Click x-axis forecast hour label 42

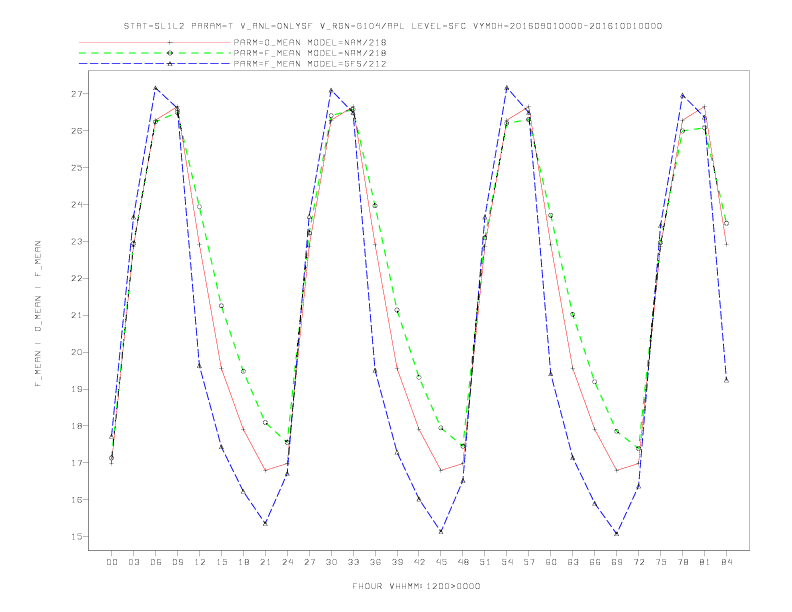[x=419, y=562]
